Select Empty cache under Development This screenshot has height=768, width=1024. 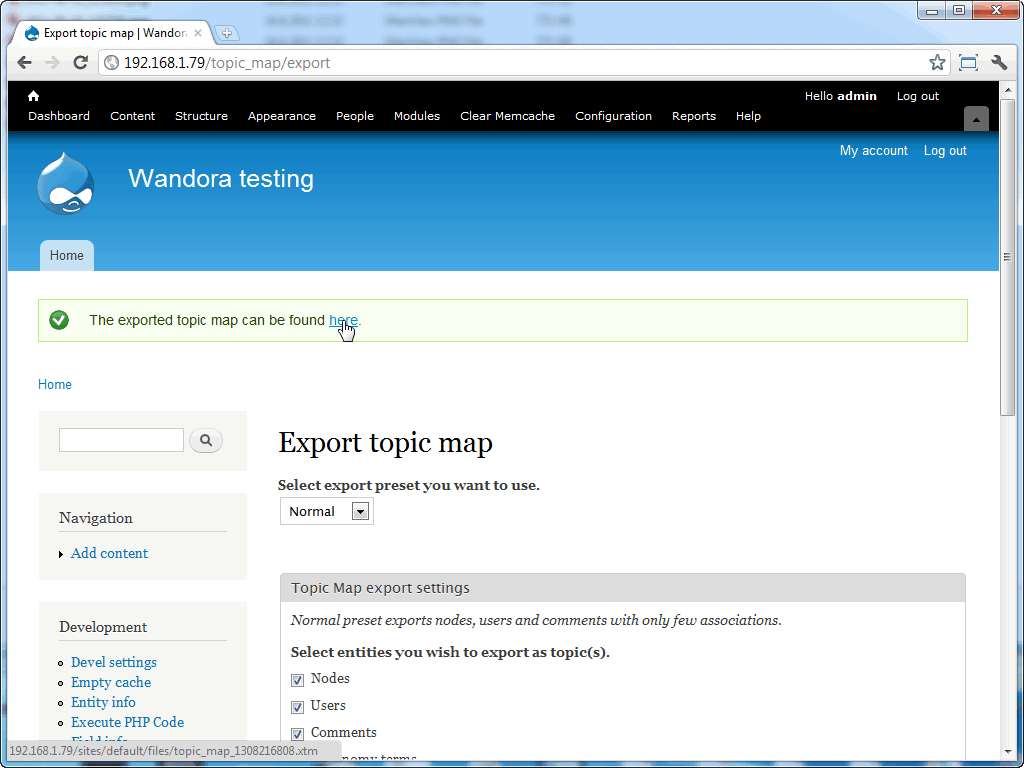coord(110,682)
